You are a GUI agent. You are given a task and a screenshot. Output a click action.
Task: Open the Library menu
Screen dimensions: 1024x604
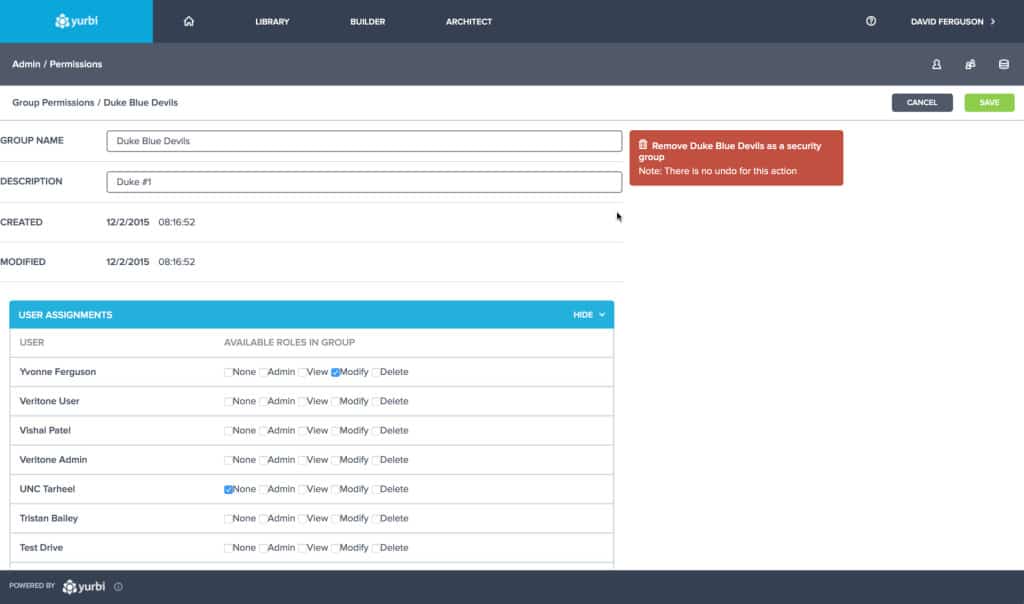coord(272,21)
